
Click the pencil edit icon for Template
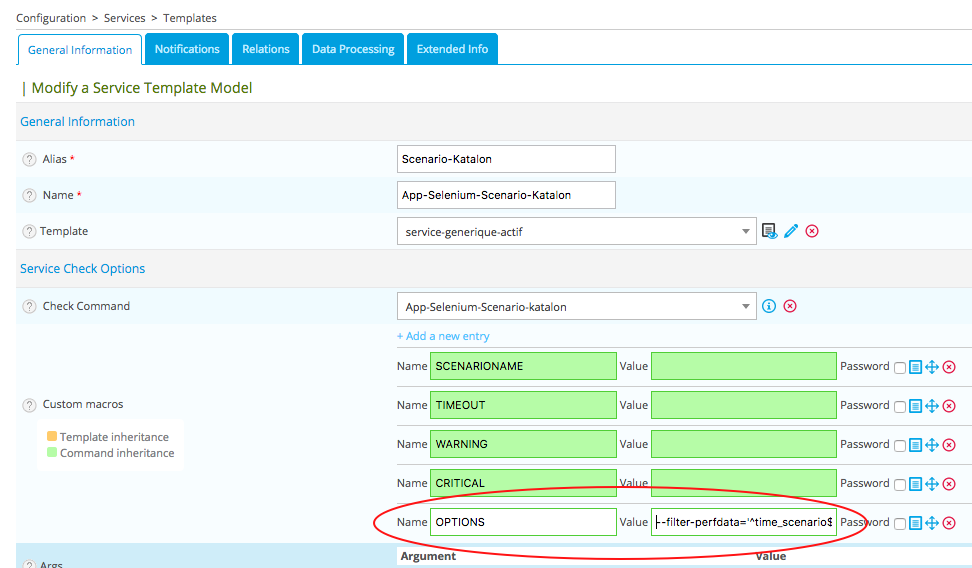point(791,231)
